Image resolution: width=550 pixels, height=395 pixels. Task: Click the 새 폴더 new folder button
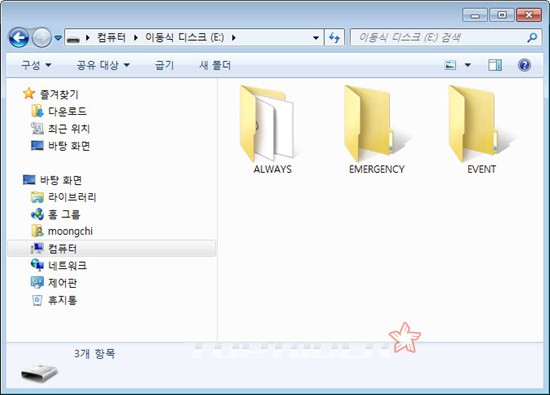click(x=215, y=65)
